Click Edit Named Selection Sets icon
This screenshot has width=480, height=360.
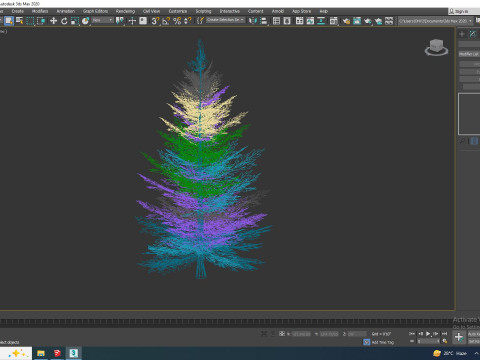pos(200,21)
